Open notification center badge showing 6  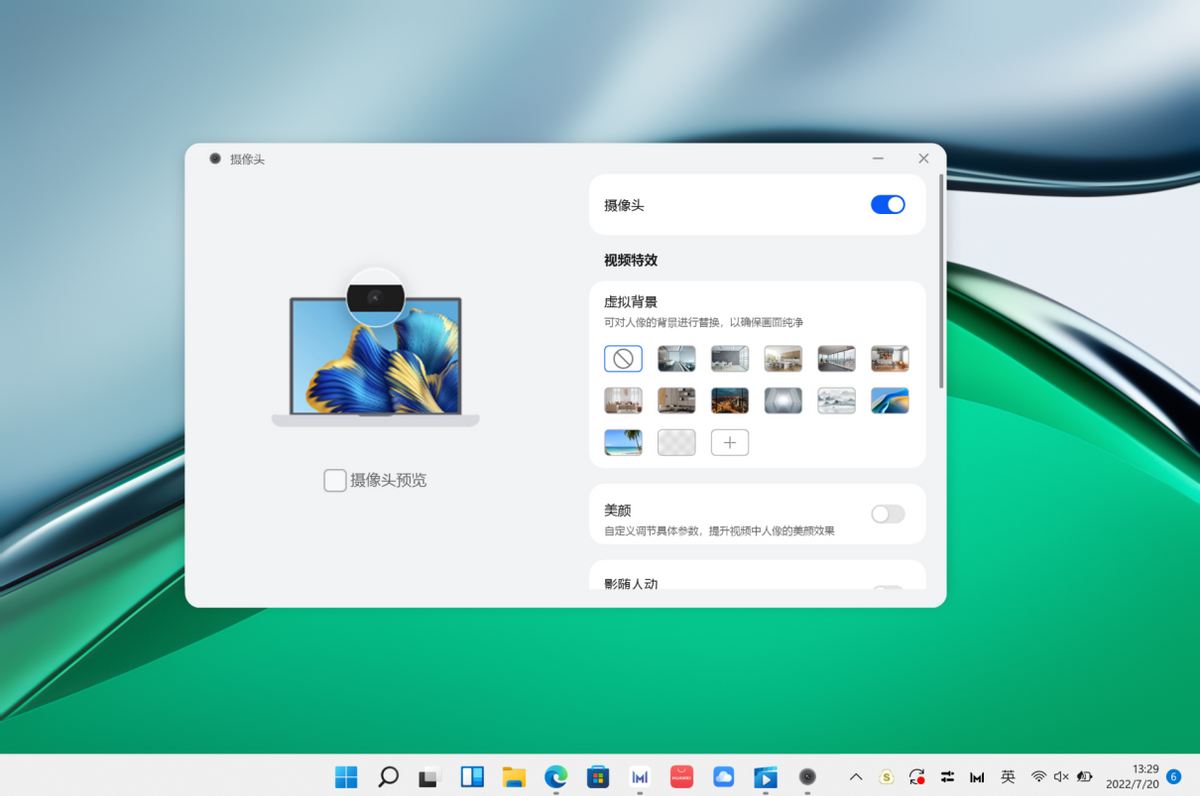coord(1174,777)
